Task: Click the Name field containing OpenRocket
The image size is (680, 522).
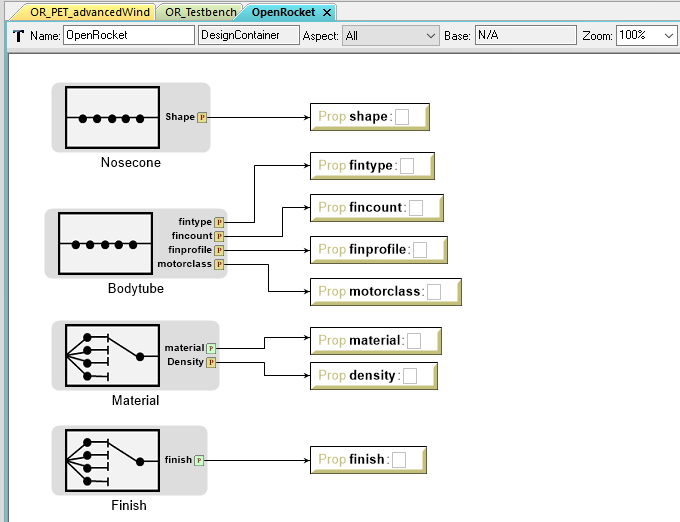Action: [129, 35]
